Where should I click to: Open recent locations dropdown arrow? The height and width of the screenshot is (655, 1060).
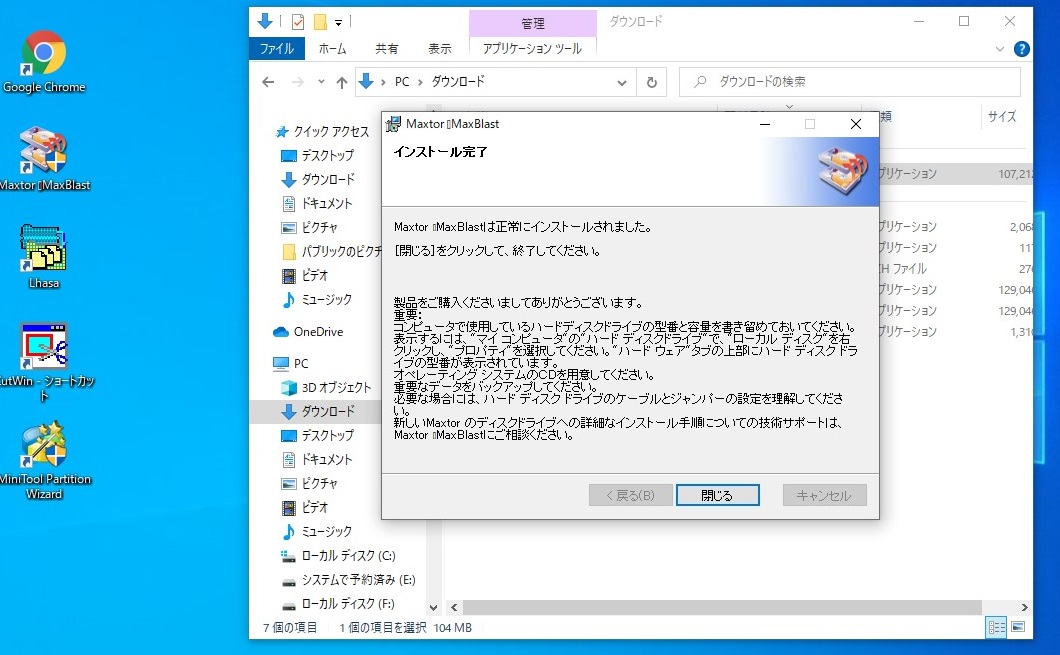pyautogui.click(x=321, y=82)
